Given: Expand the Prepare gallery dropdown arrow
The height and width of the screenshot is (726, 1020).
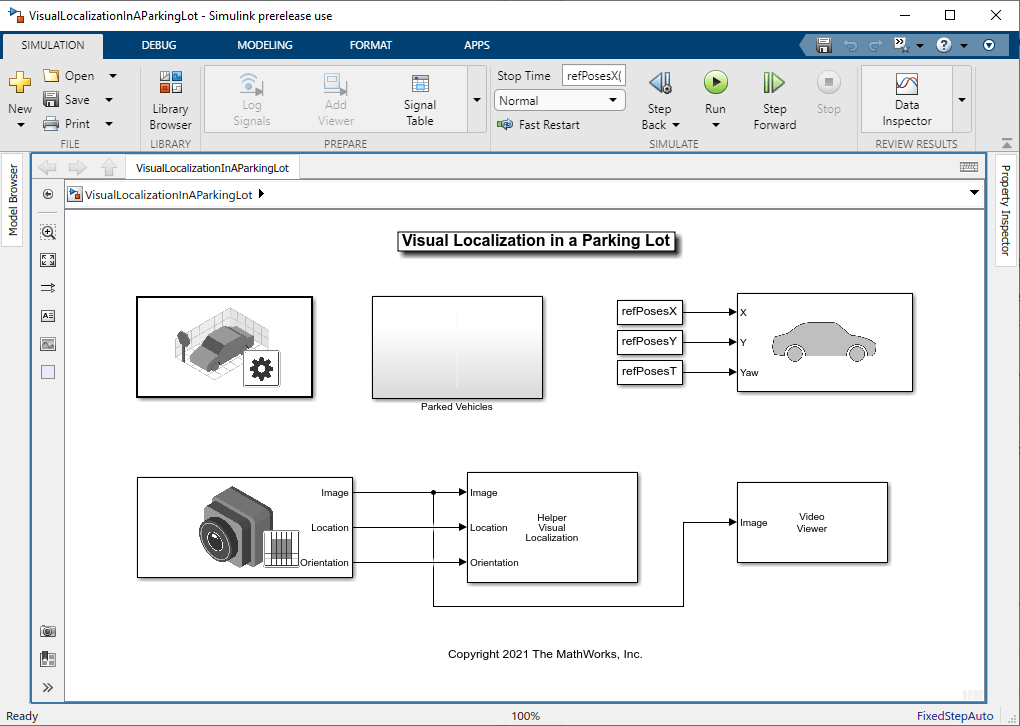Looking at the screenshot, I should pyautogui.click(x=476, y=101).
